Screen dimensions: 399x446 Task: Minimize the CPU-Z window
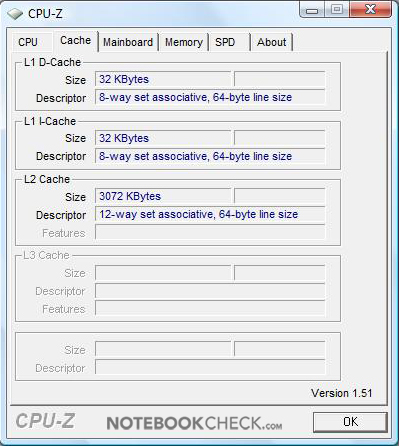click(x=312, y=10)
